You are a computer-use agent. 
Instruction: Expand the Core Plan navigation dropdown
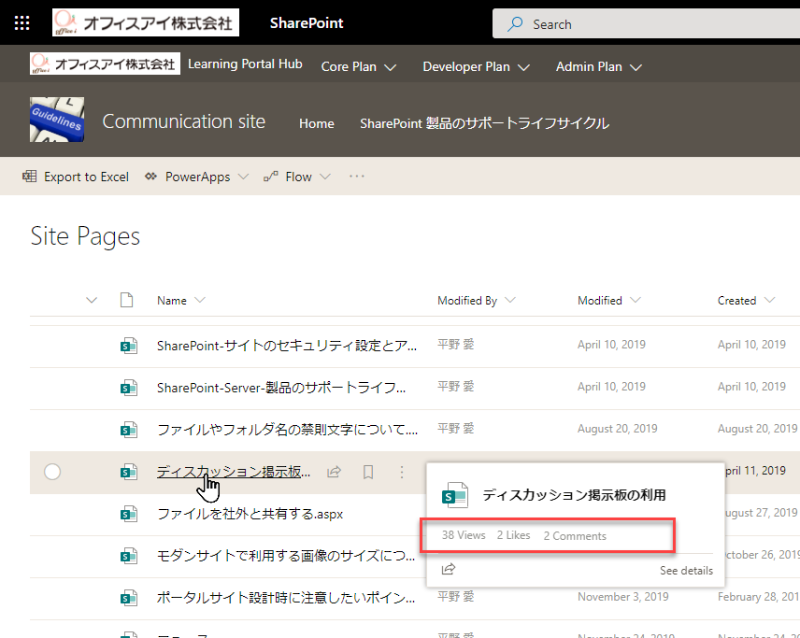click(358, 67)
